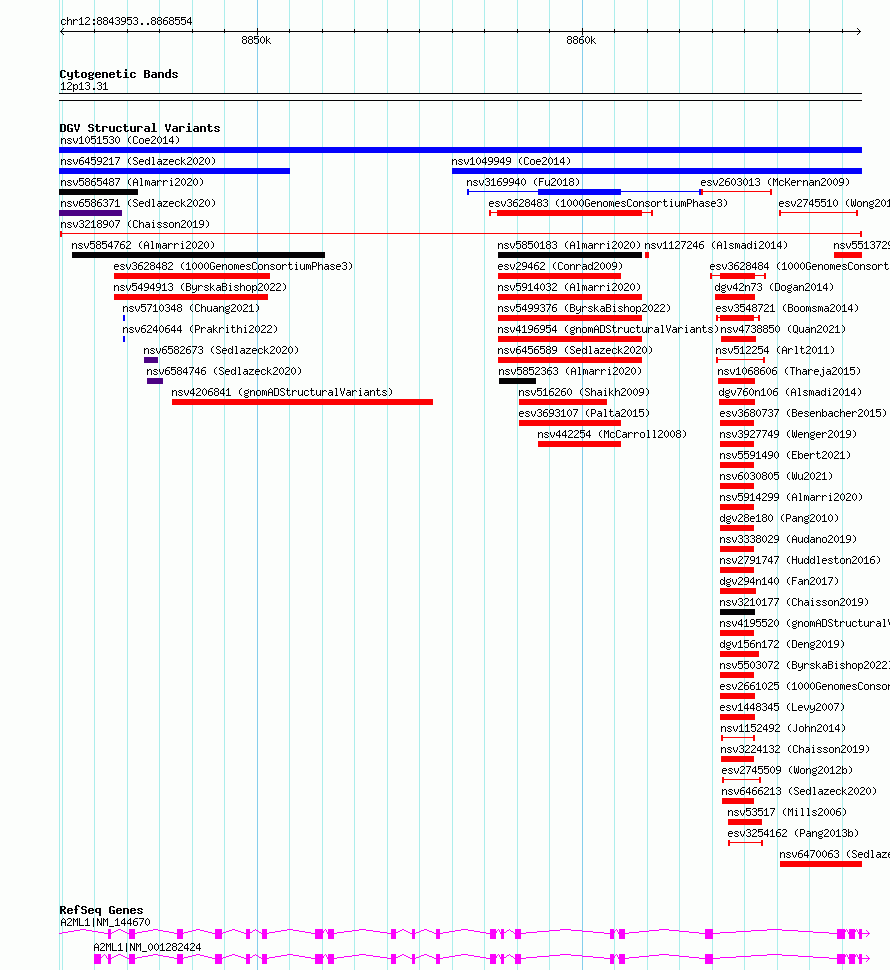Open nsv3338029 (Audano2019) variant

789,540
